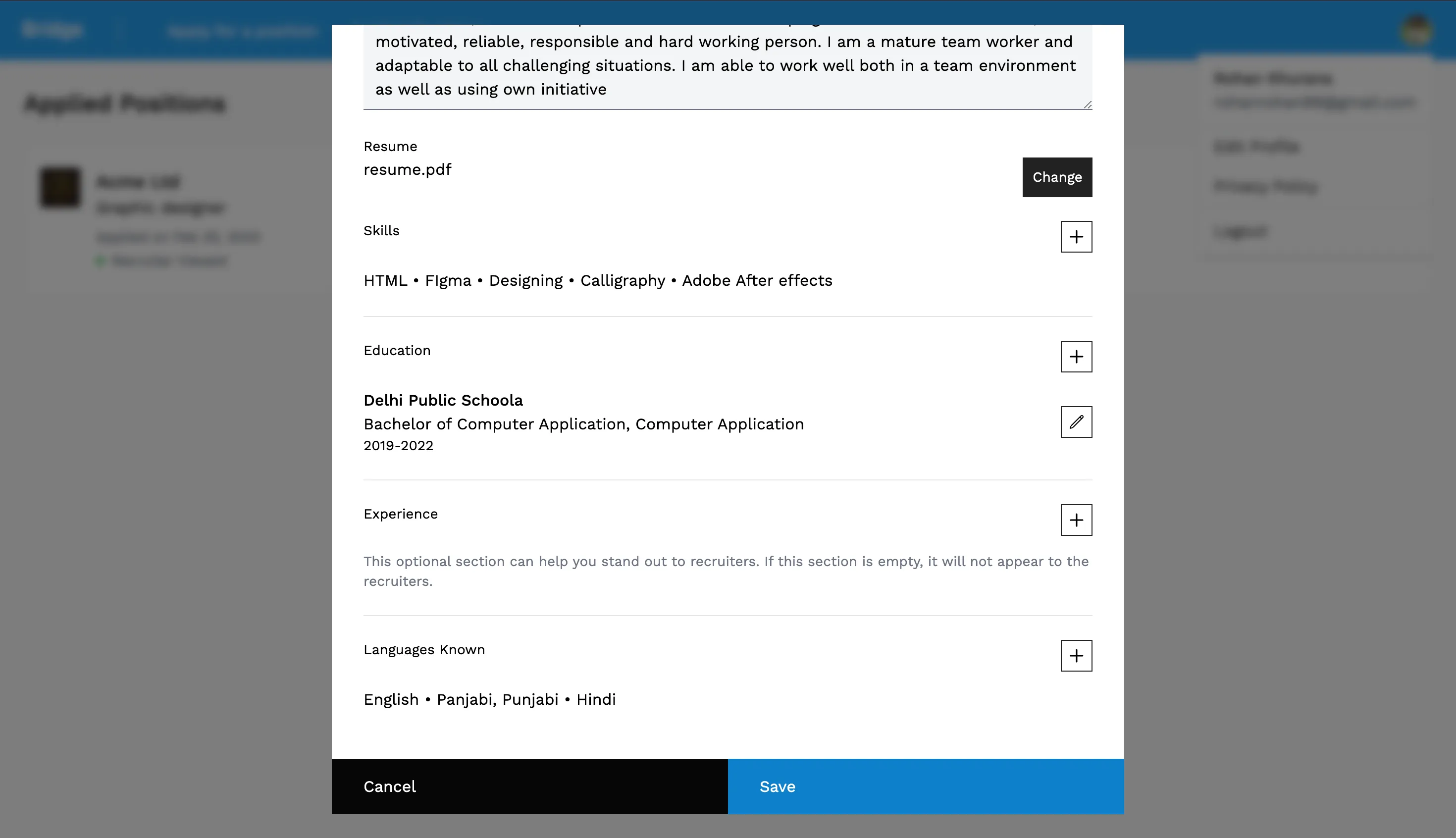Open the Acme Ltd applied position
The image size is (1456, 838).
(138, 182)
